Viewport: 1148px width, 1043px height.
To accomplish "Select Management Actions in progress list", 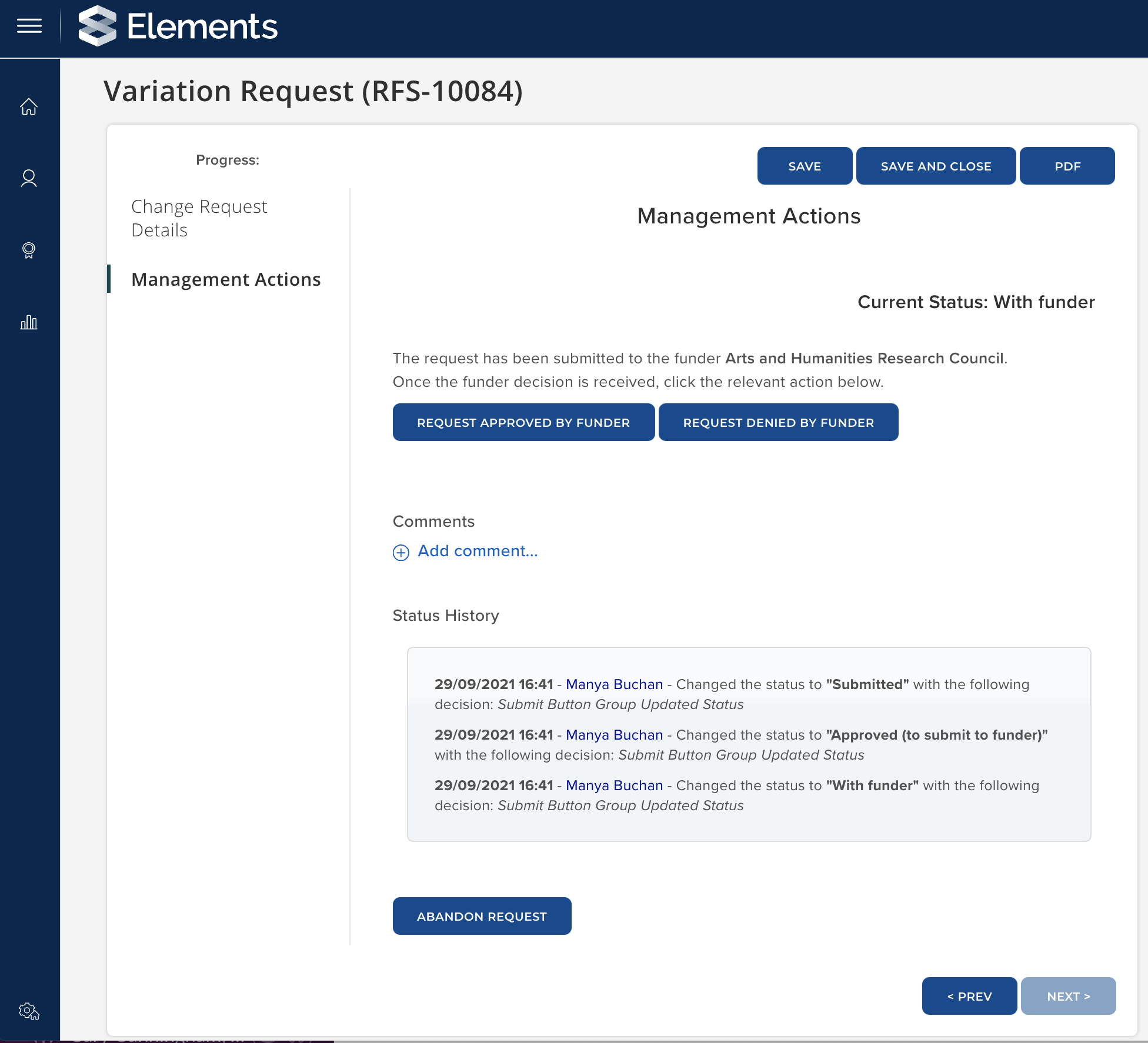I will (226, 279).
